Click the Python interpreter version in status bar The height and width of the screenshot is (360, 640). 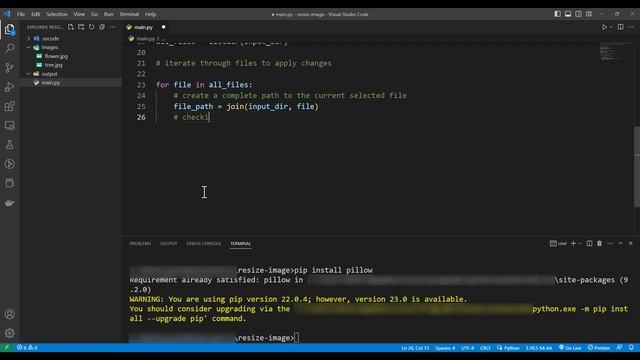[539, 348]
